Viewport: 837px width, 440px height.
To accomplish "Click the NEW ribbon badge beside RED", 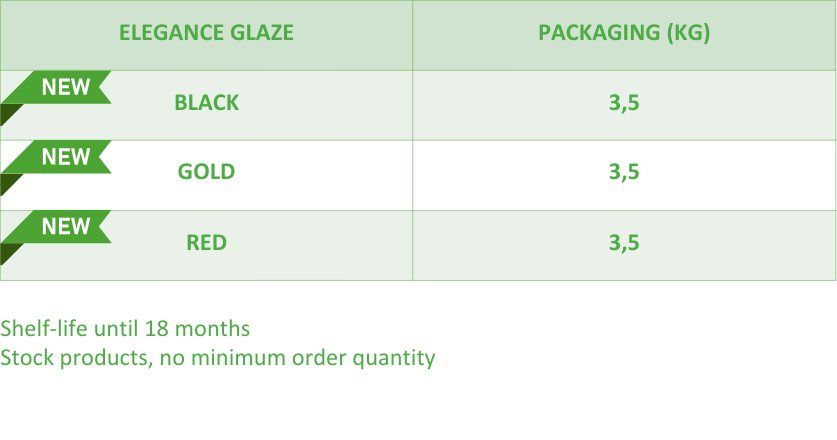I will click(x=66, y=228).
